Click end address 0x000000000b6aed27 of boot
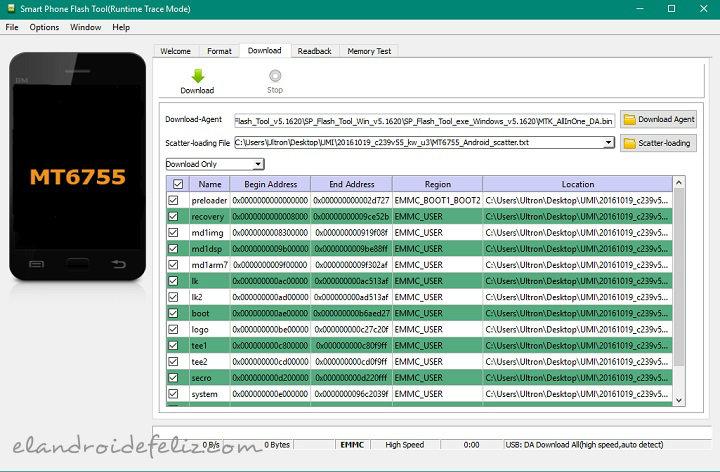This screenshot has width=720, height=472. pos(352,313)
